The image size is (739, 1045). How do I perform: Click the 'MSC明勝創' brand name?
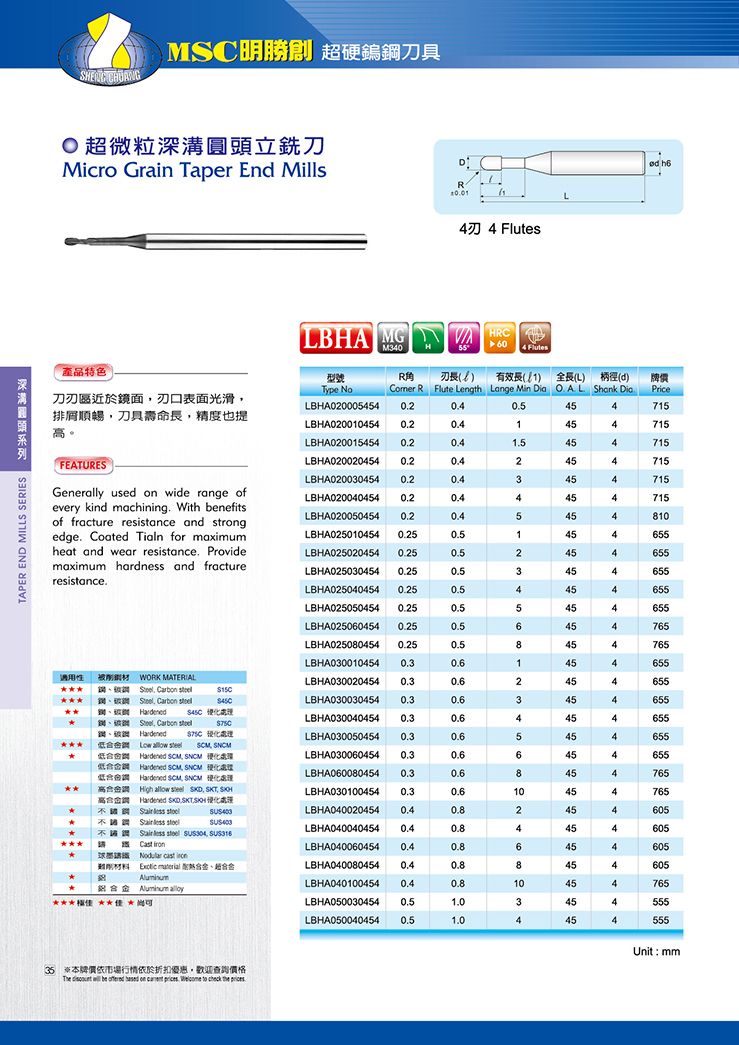coord(241,51)
